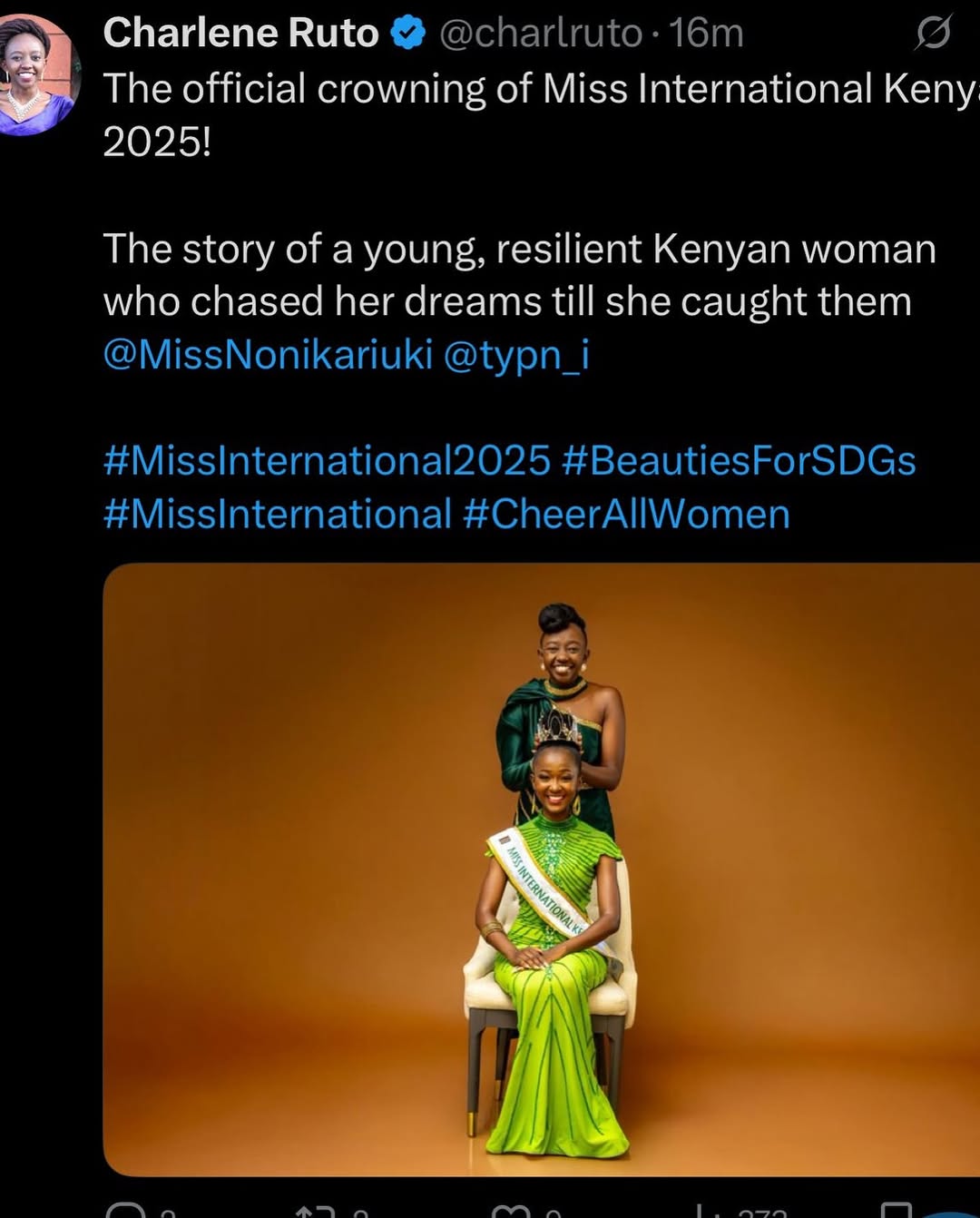This screenshot has width=980, height=1218.
Task: Like the tweet with heart icon
Action: (x=511, y=1212)
